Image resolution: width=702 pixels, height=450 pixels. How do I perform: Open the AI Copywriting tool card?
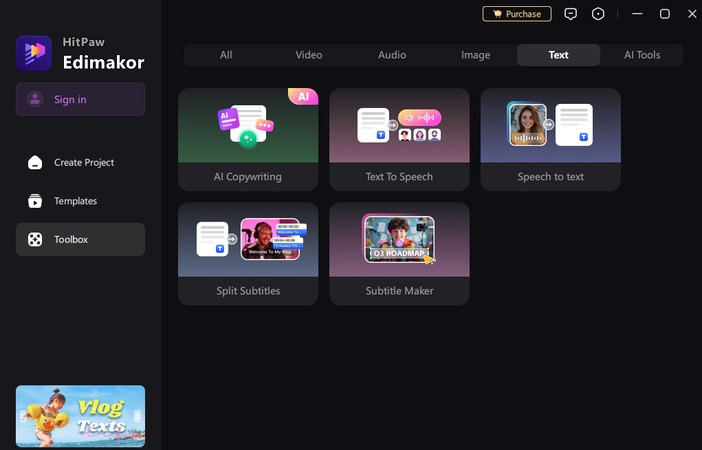click(x=248, y=139)
